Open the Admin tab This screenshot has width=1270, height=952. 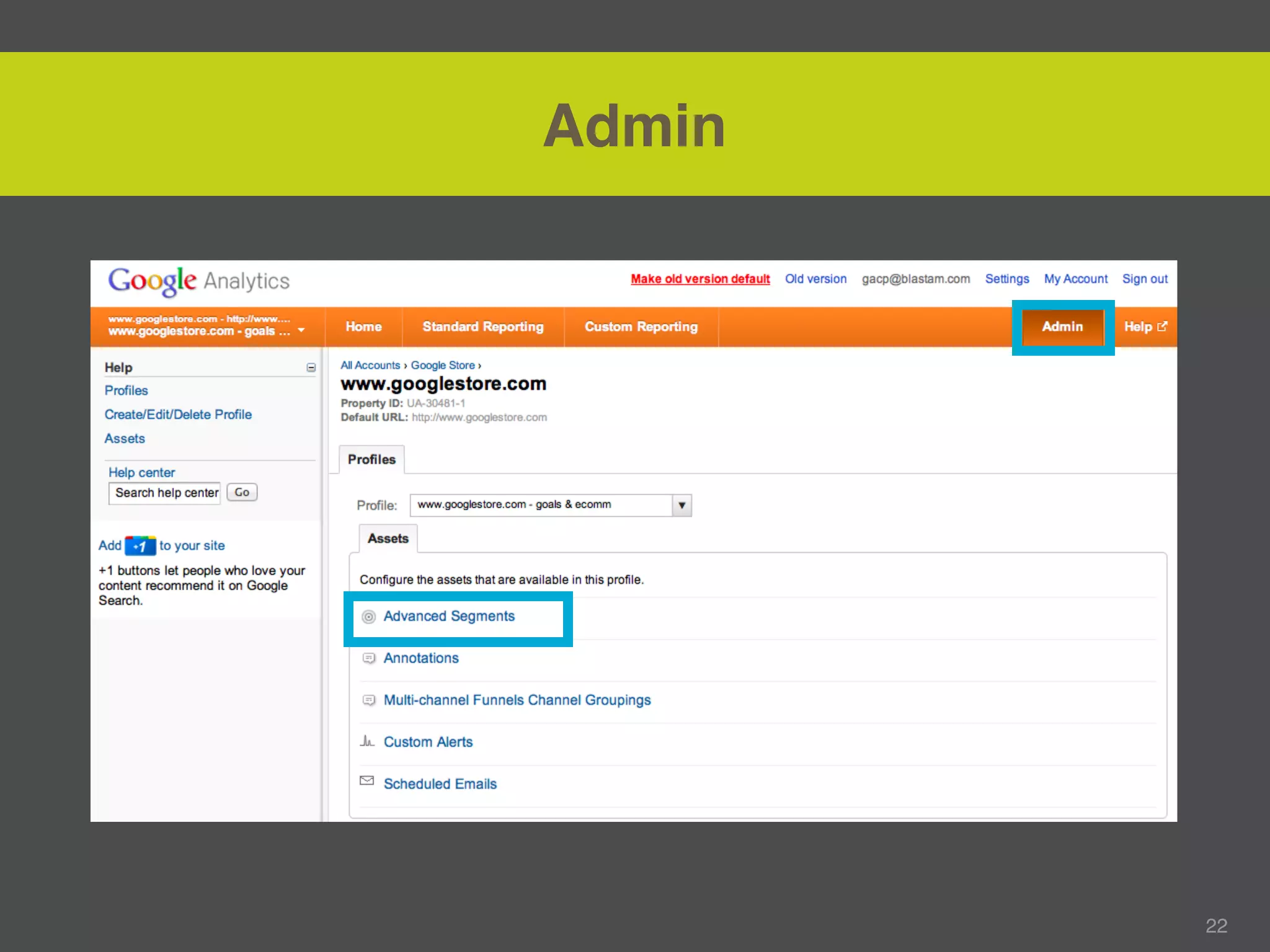pyautogui.click(x=1063, y=327)
